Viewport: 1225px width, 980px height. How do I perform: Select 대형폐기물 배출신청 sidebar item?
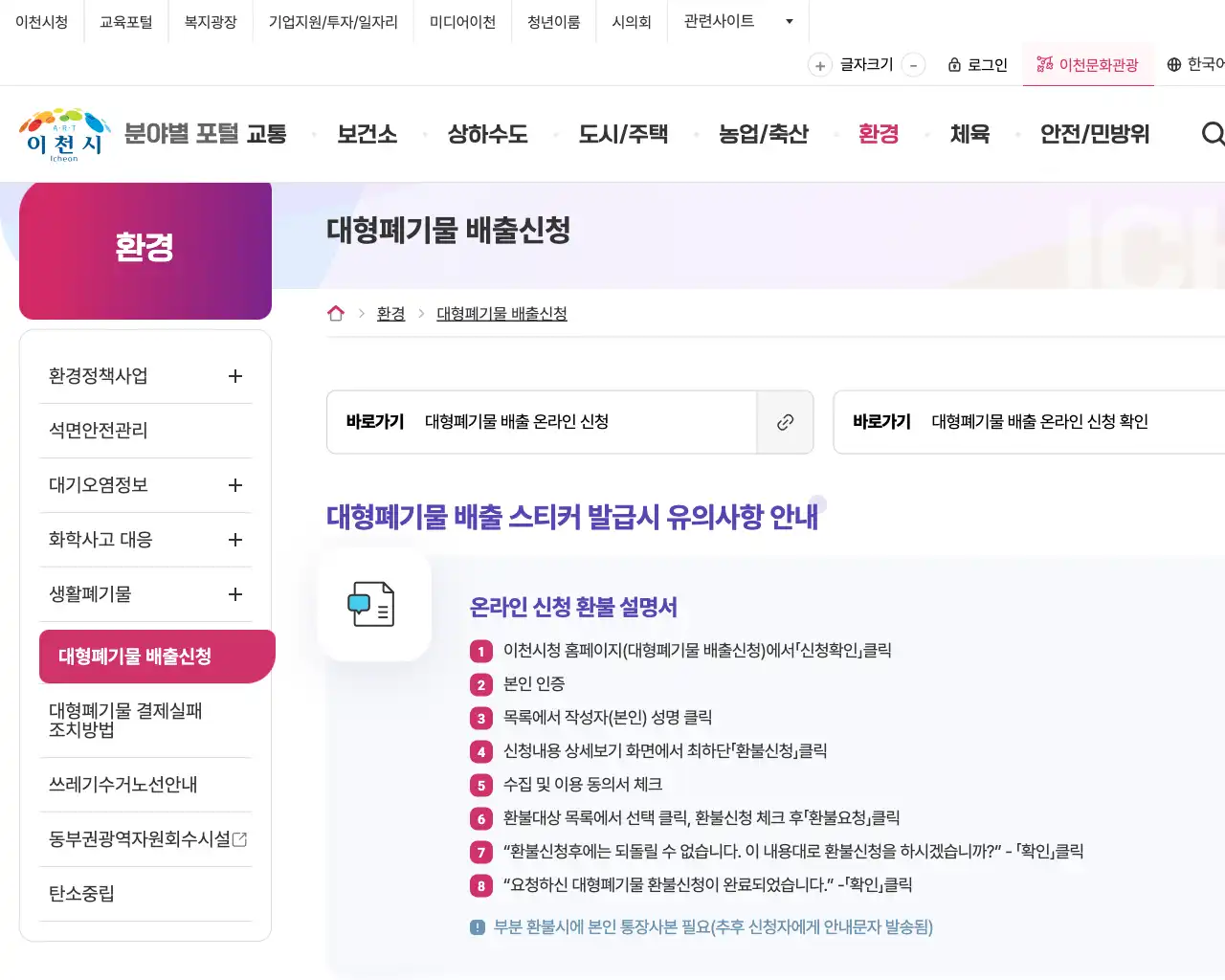click(x=157, y=657)
